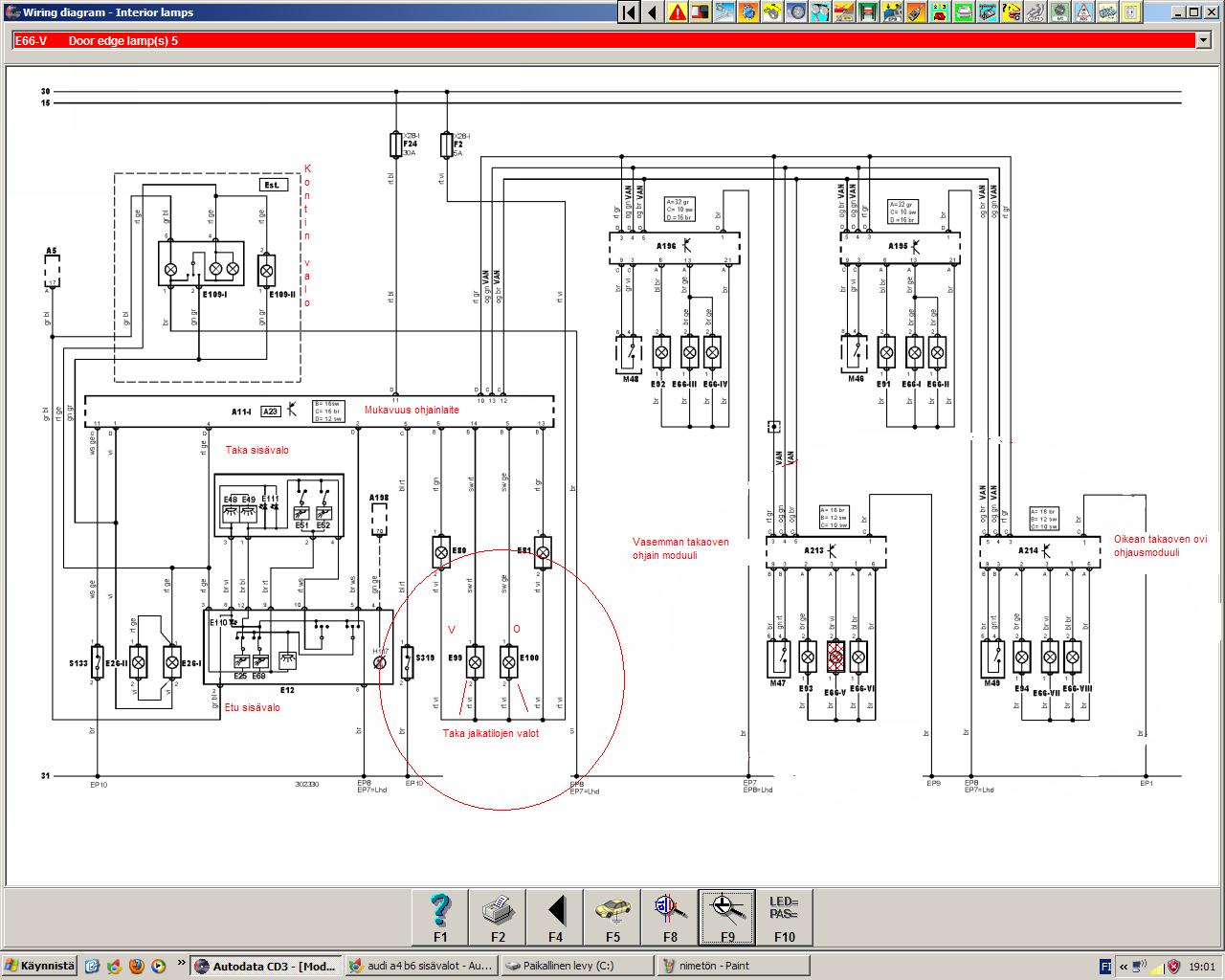Jump to first page with the top toolbar arrow-and-bar icon
The width and height of the screenshot is (1225, 980).
click(x=629, y=12)
